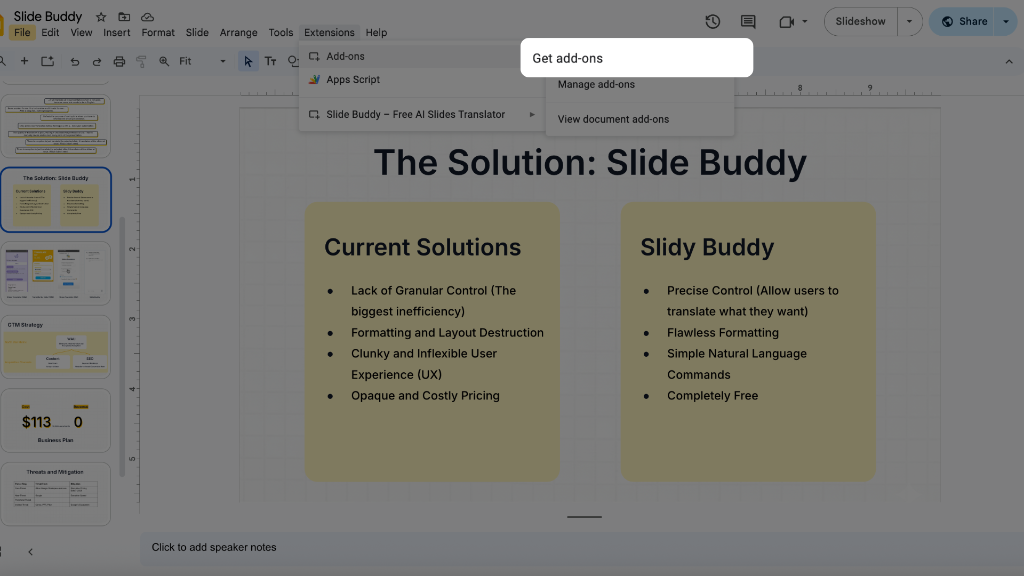
Task: Open the Slideshow options dropdown arrow
Action: click(x=909, y=21)
